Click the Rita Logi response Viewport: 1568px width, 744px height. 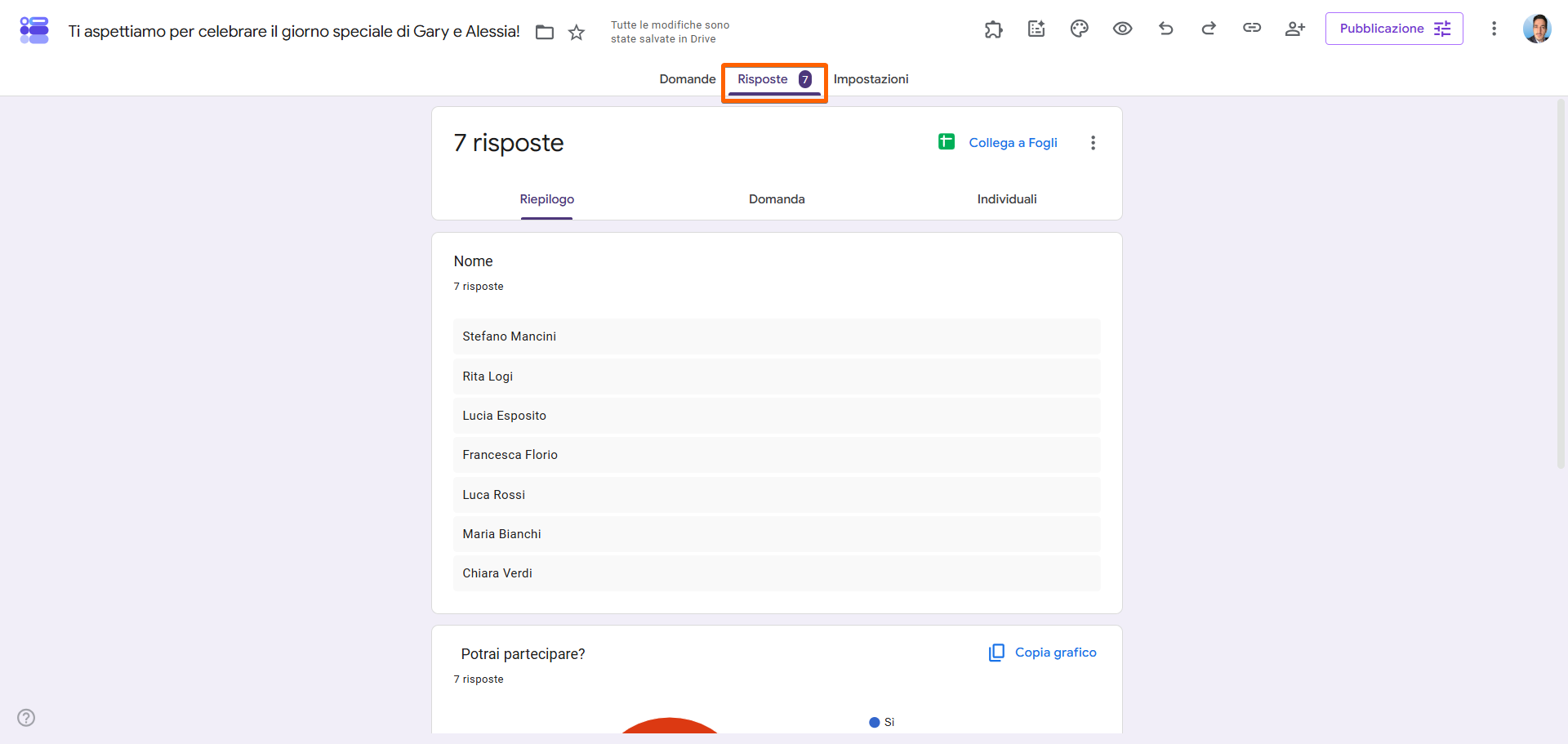[777, 376]
